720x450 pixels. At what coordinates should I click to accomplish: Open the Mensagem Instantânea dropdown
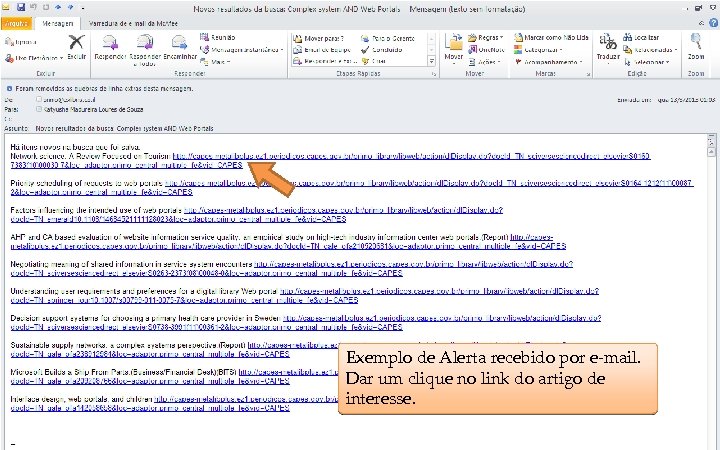pos(242,50)
